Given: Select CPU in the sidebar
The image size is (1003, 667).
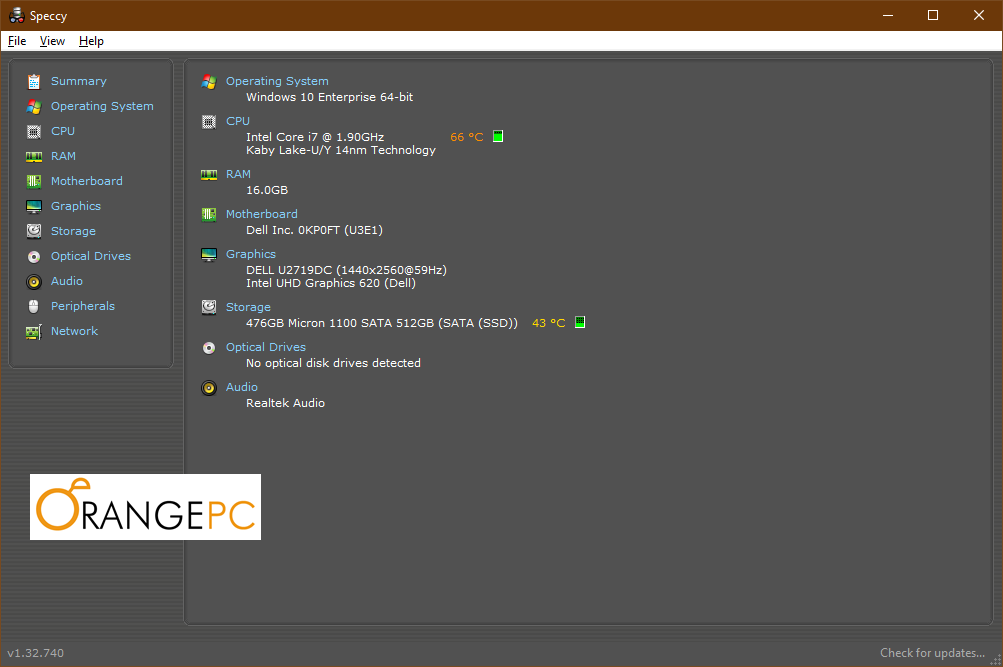Looking at the screenshot, I should pos(63,131).
